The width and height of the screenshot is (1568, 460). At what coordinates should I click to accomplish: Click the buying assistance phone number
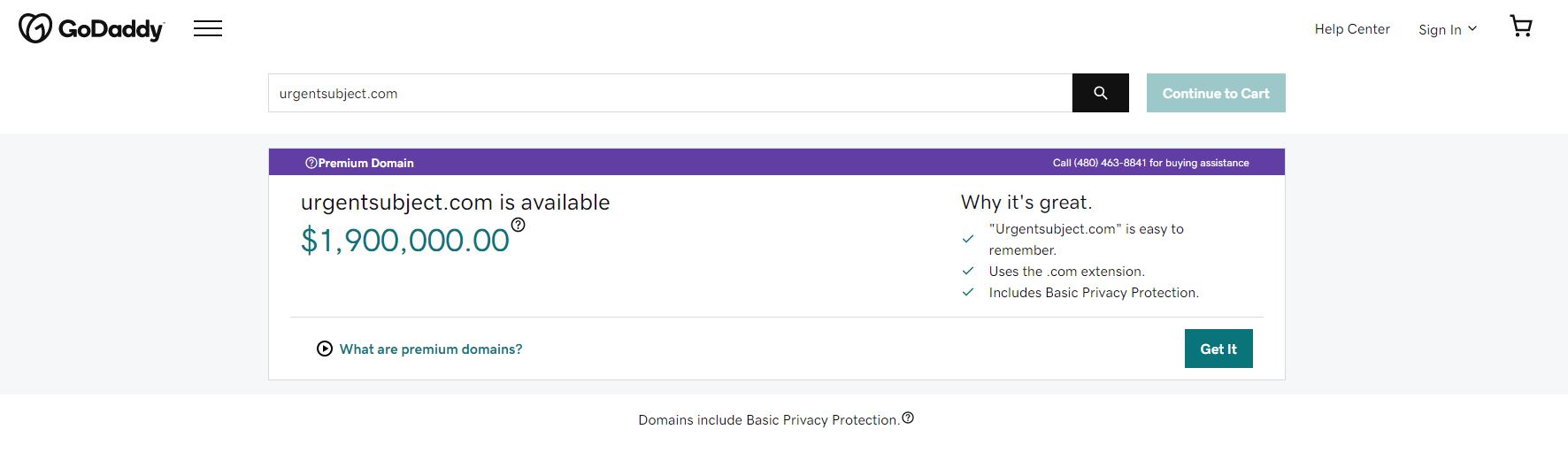point(1110,163)
